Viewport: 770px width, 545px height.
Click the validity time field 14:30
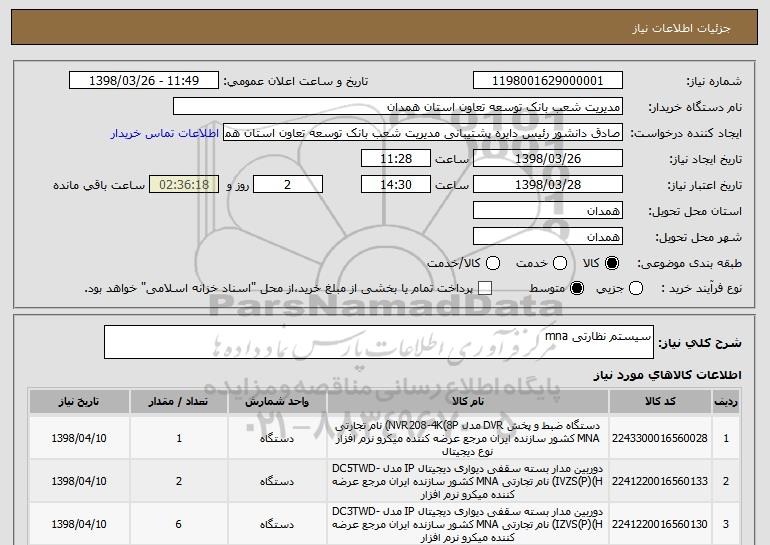(x=396, y=185)
